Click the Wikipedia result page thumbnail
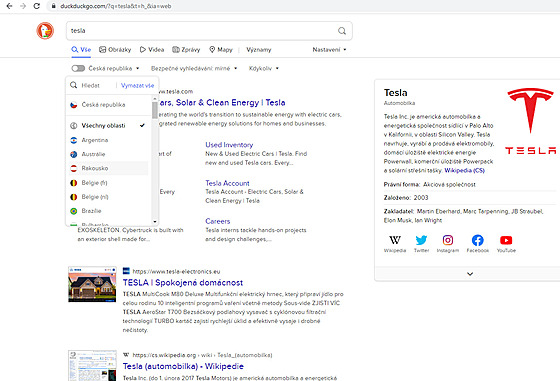The height and width of the screenshot is (381, 560). (92, 365)
